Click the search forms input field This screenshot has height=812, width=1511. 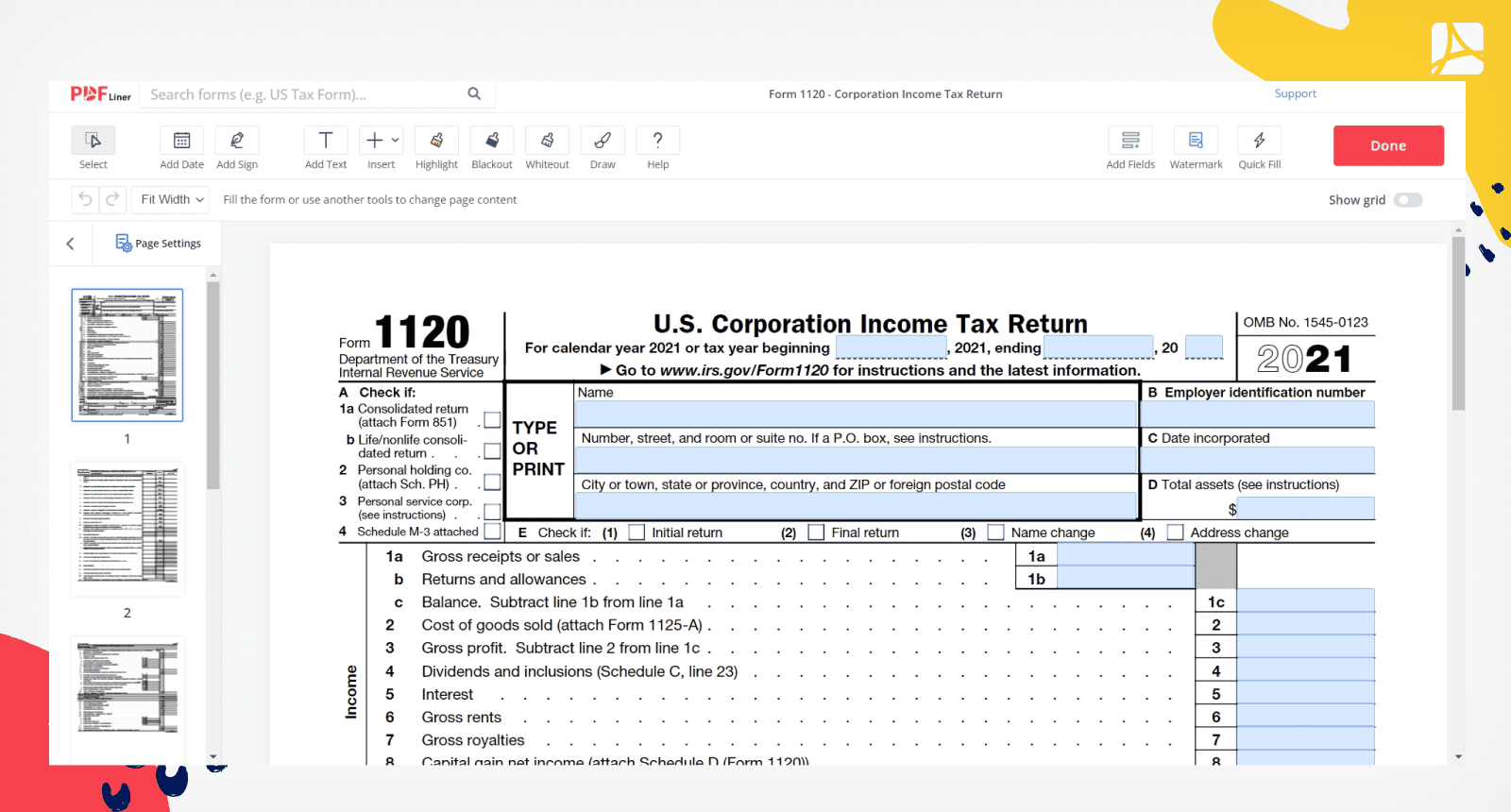302,94
